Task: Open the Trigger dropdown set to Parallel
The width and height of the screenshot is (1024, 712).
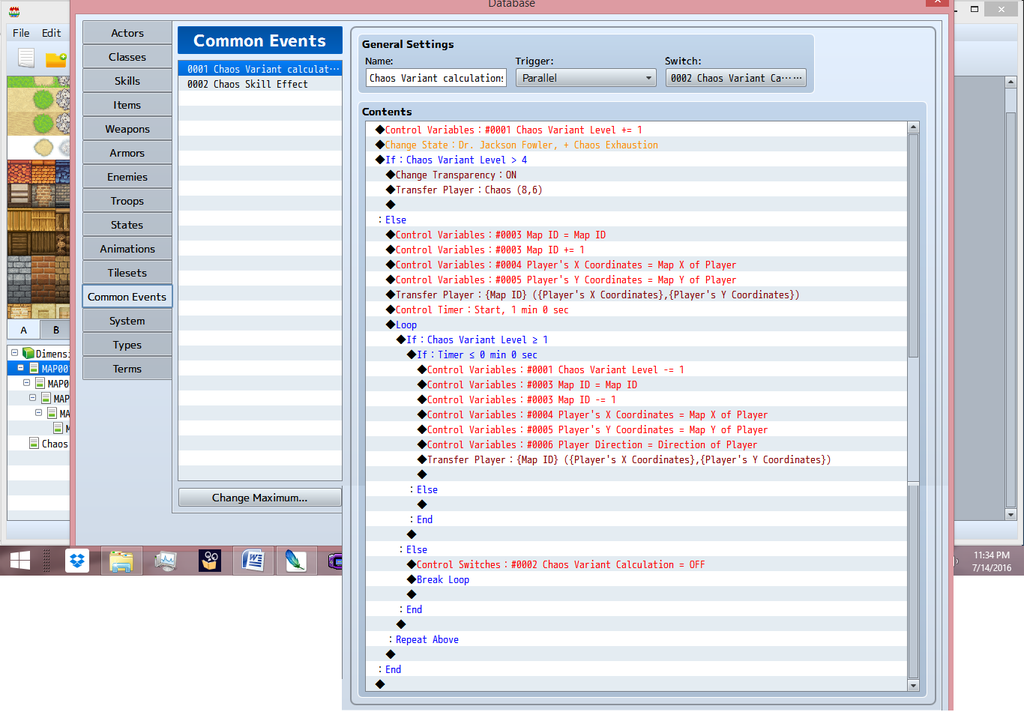Action: tap(585, 78)
